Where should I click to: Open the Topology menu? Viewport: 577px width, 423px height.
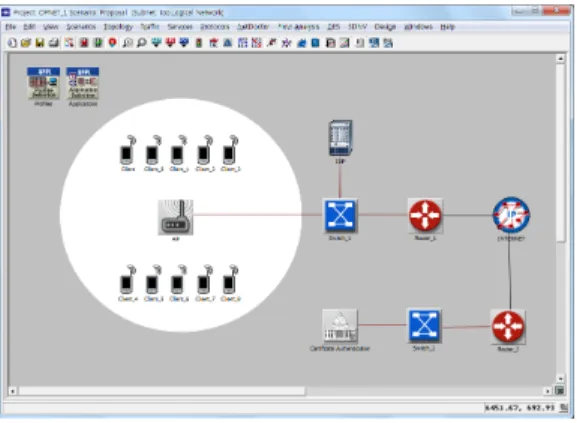point(118,27)
